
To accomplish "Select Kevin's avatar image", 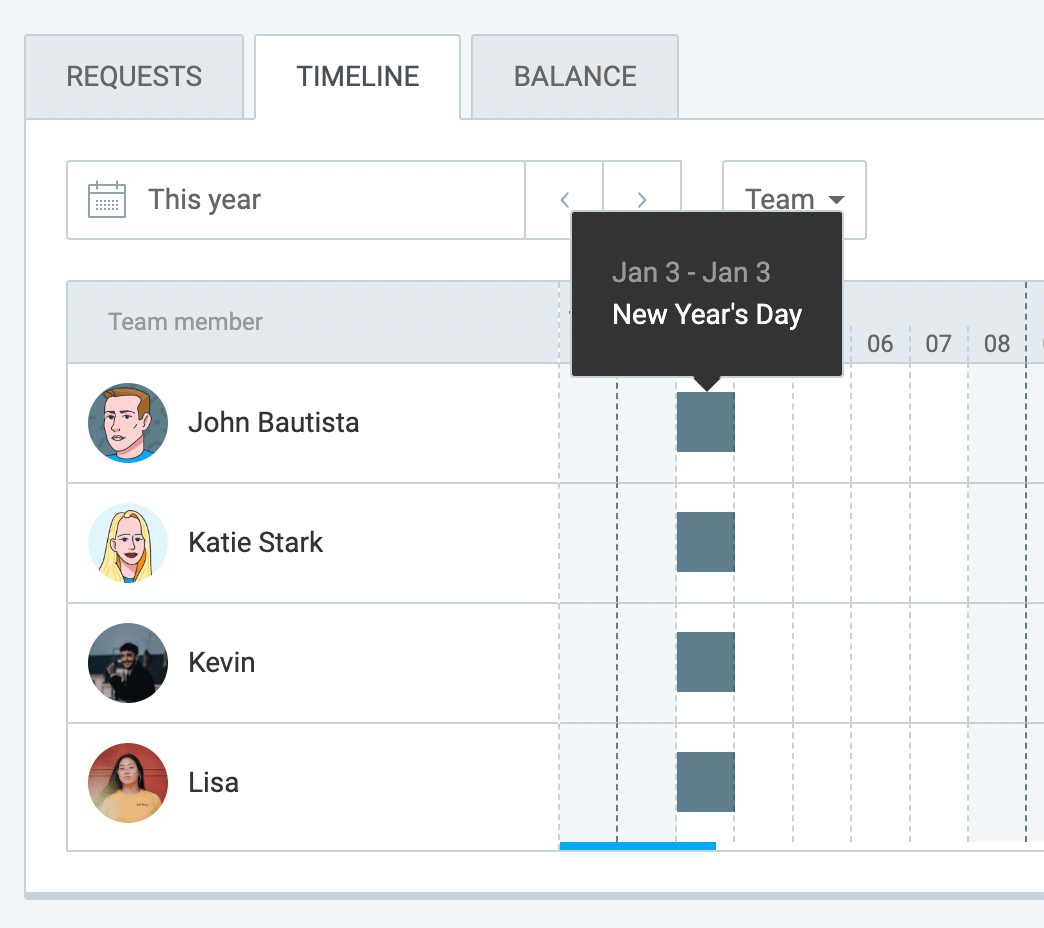I will coord(127,662).
